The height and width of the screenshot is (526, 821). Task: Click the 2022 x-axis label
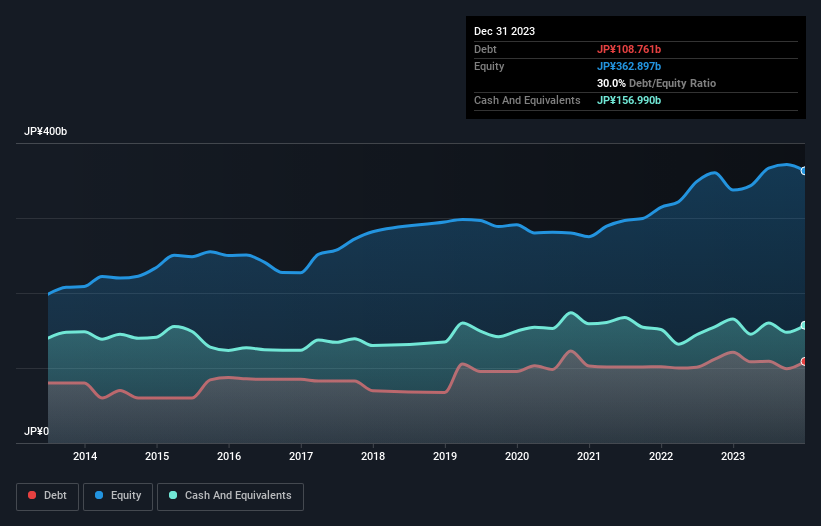click(x=661, y=456)
